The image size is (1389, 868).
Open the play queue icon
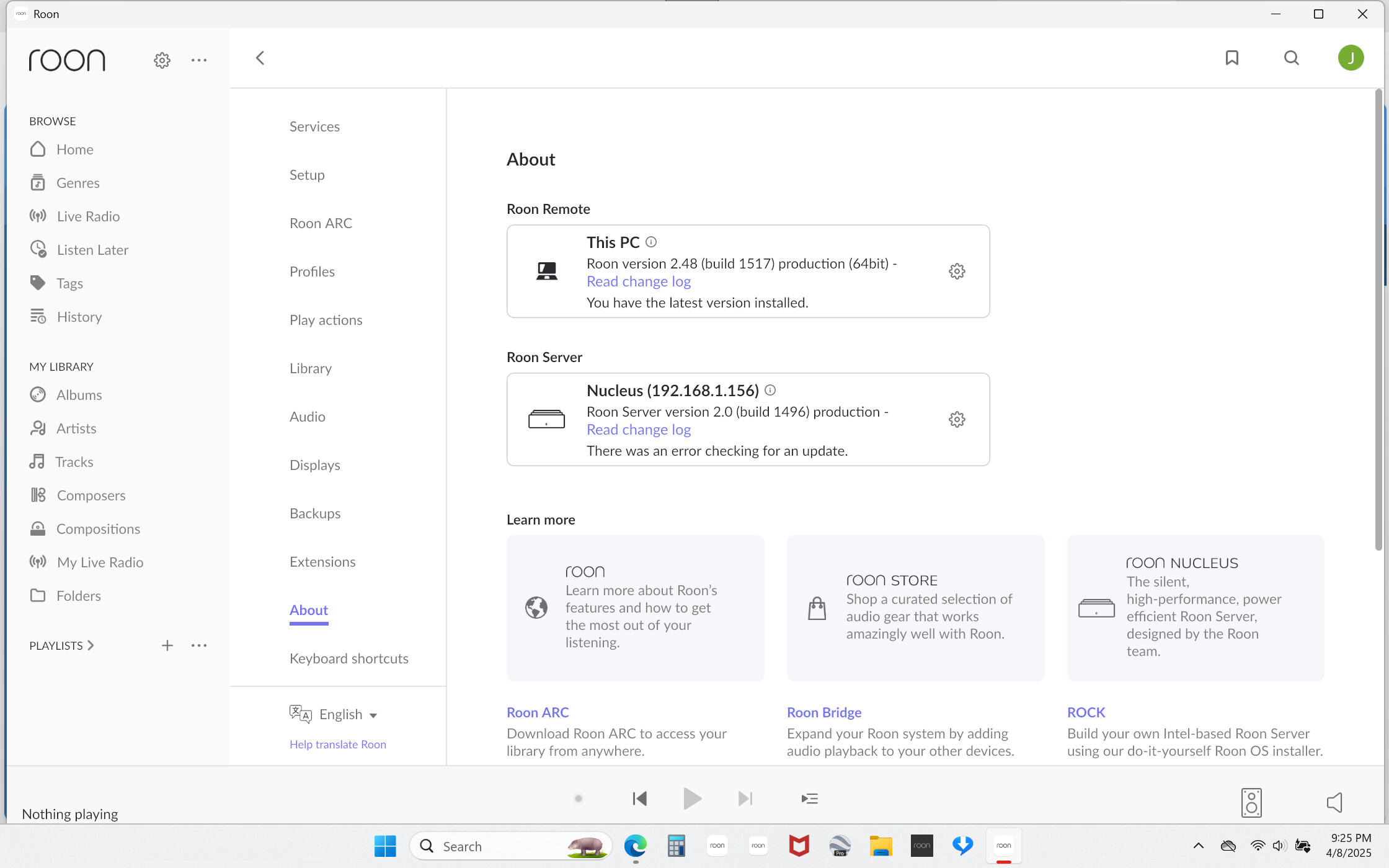click(x=810, y=799)
